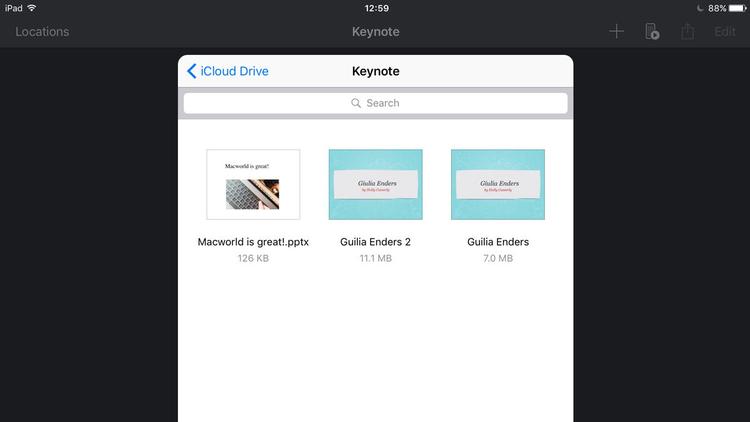The image size is (750, 422).
Task: Tap the Wi-Fi status icon
Action: (32, 8)
